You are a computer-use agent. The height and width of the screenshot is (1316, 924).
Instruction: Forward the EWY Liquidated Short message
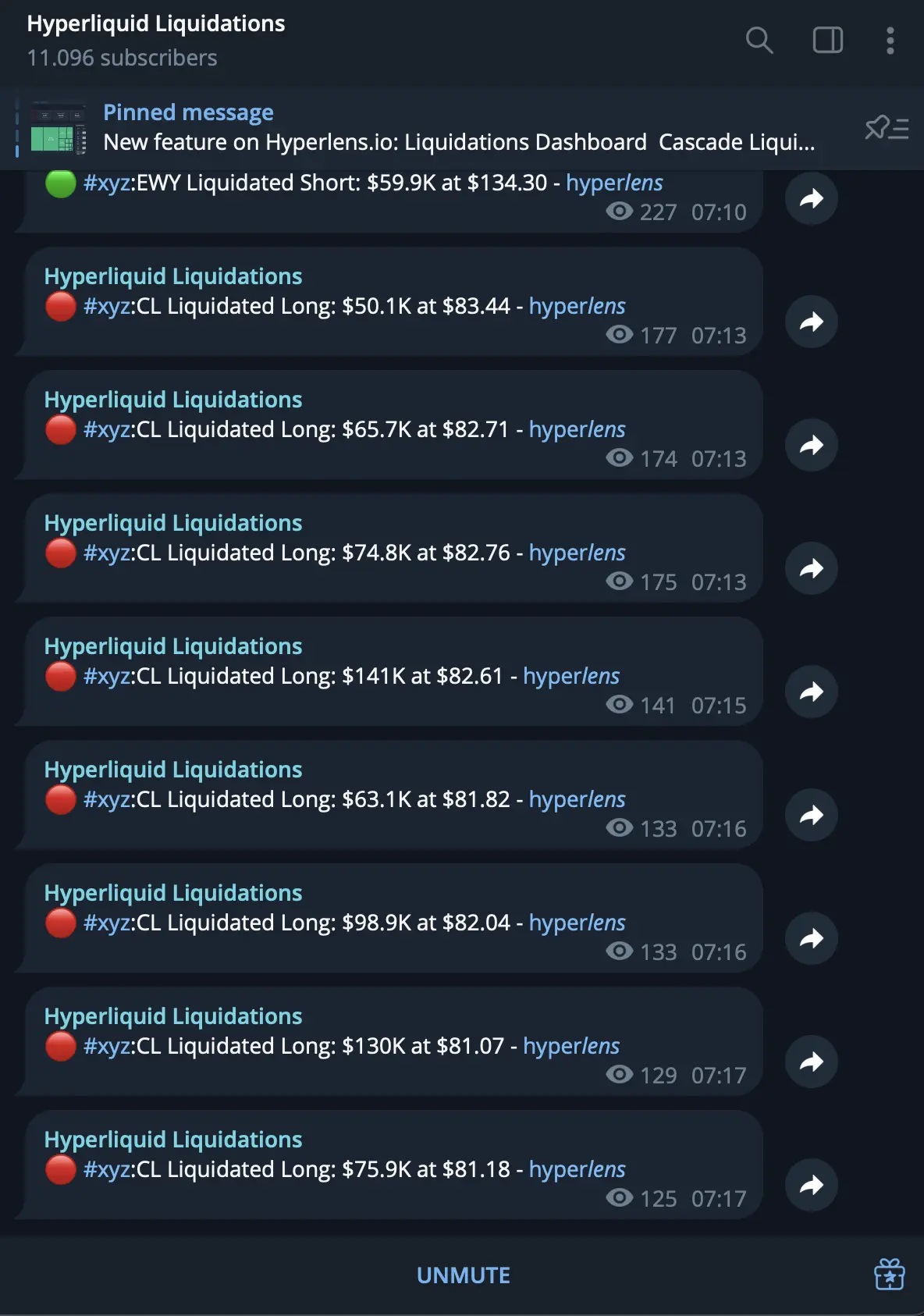[x=812, y=198]
